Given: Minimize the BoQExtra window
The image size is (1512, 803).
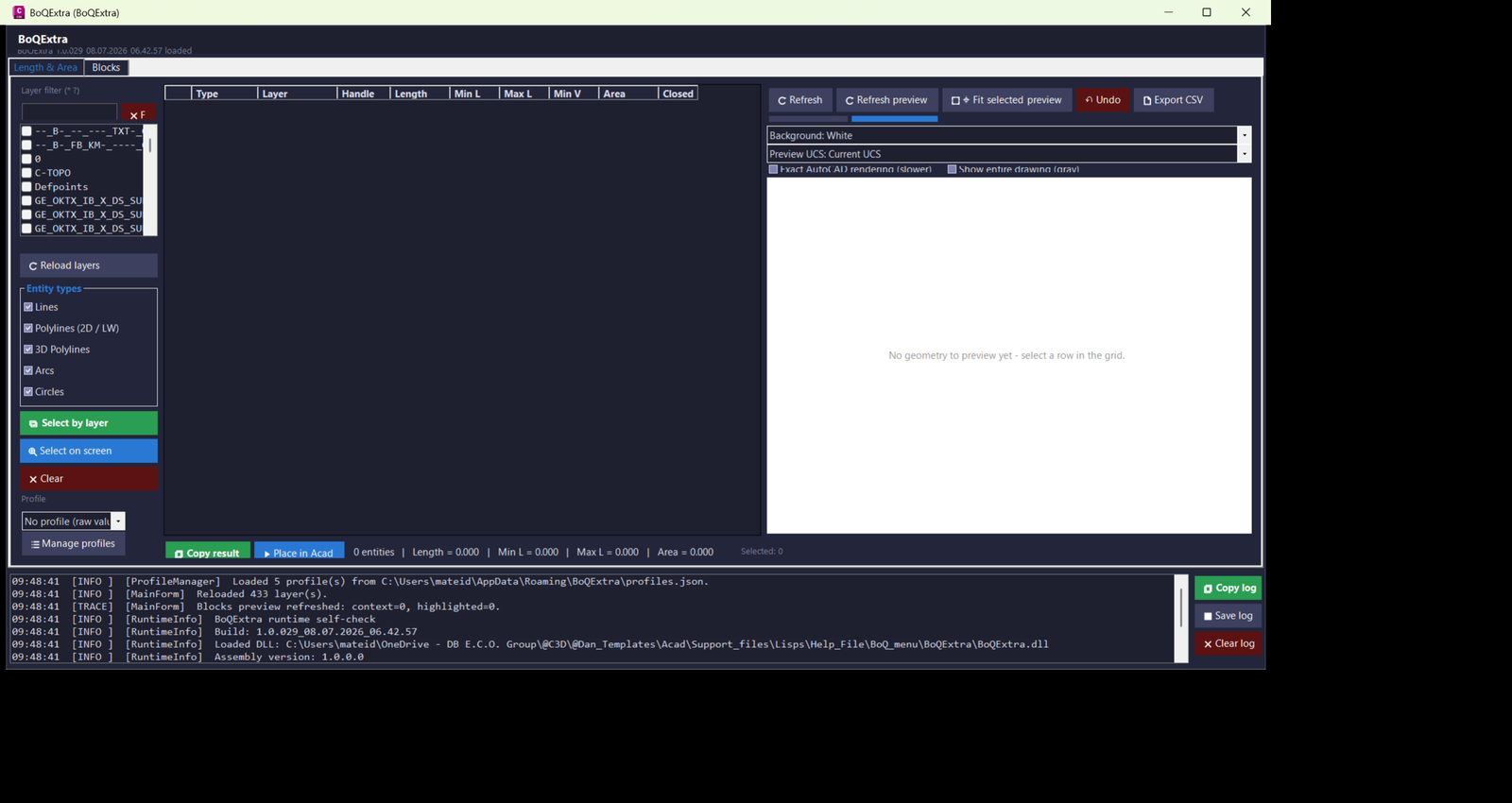Looking at the screenshot, I should [x=1168, y=12].
